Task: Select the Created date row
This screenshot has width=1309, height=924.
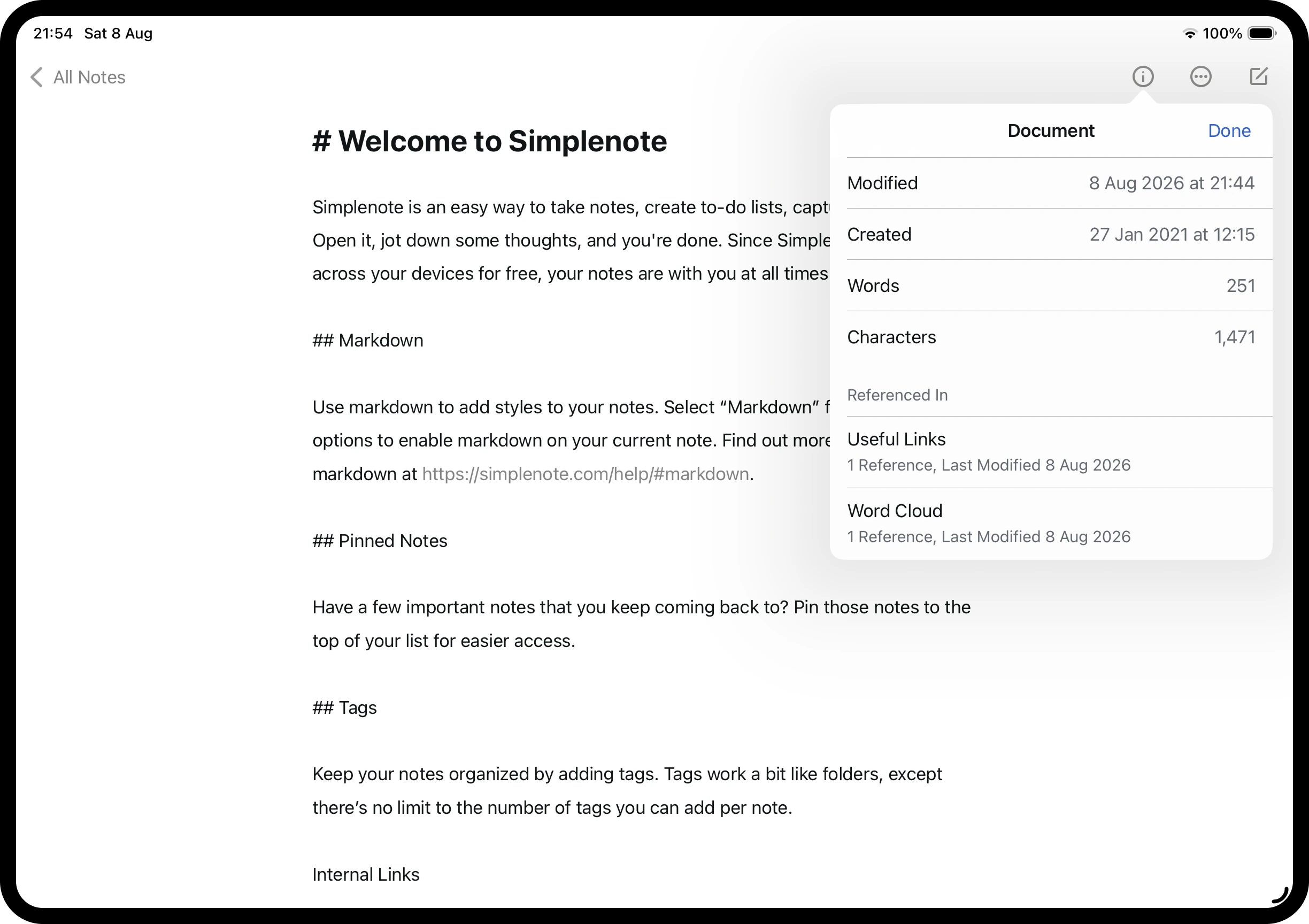Action: [1050, 234]
